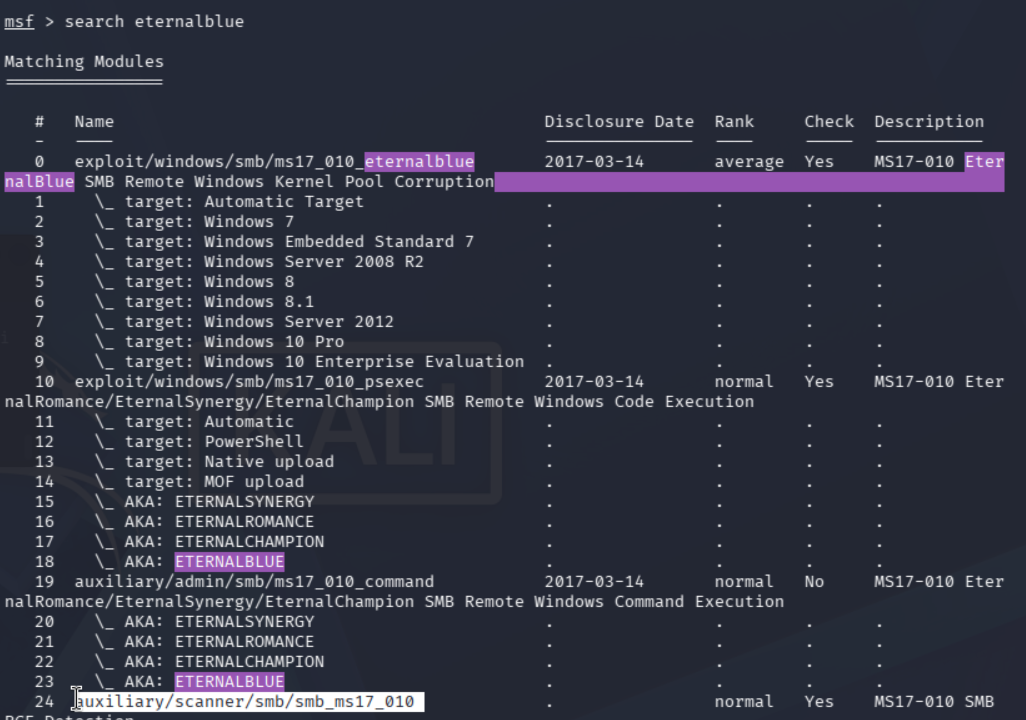Screen dimensions: 1026x720
Task: Click 'No' check value in row 19
Action: 814,582
